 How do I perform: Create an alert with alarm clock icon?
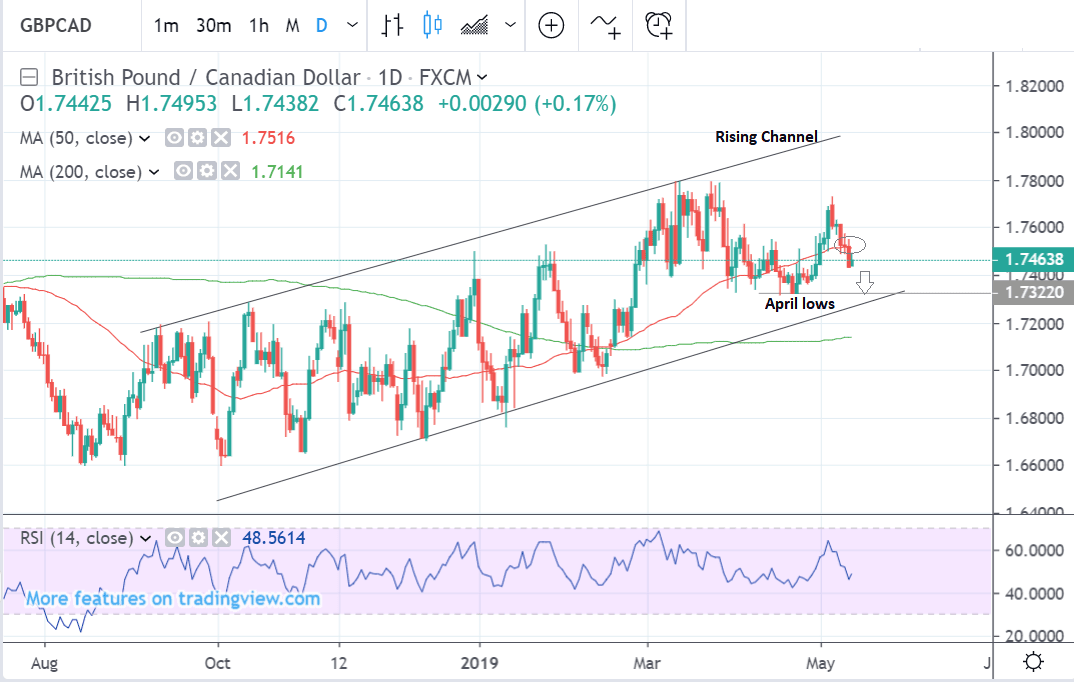coord(658,25)
